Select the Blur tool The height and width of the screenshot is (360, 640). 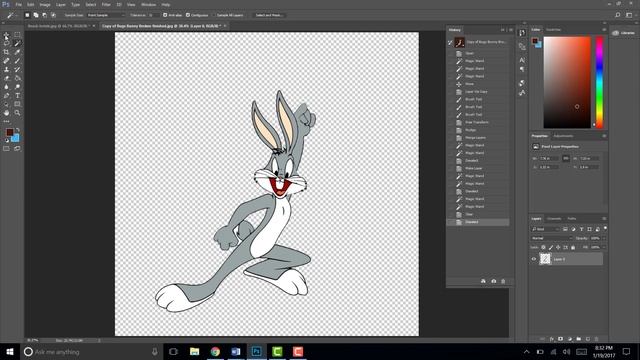click(6, 87)
